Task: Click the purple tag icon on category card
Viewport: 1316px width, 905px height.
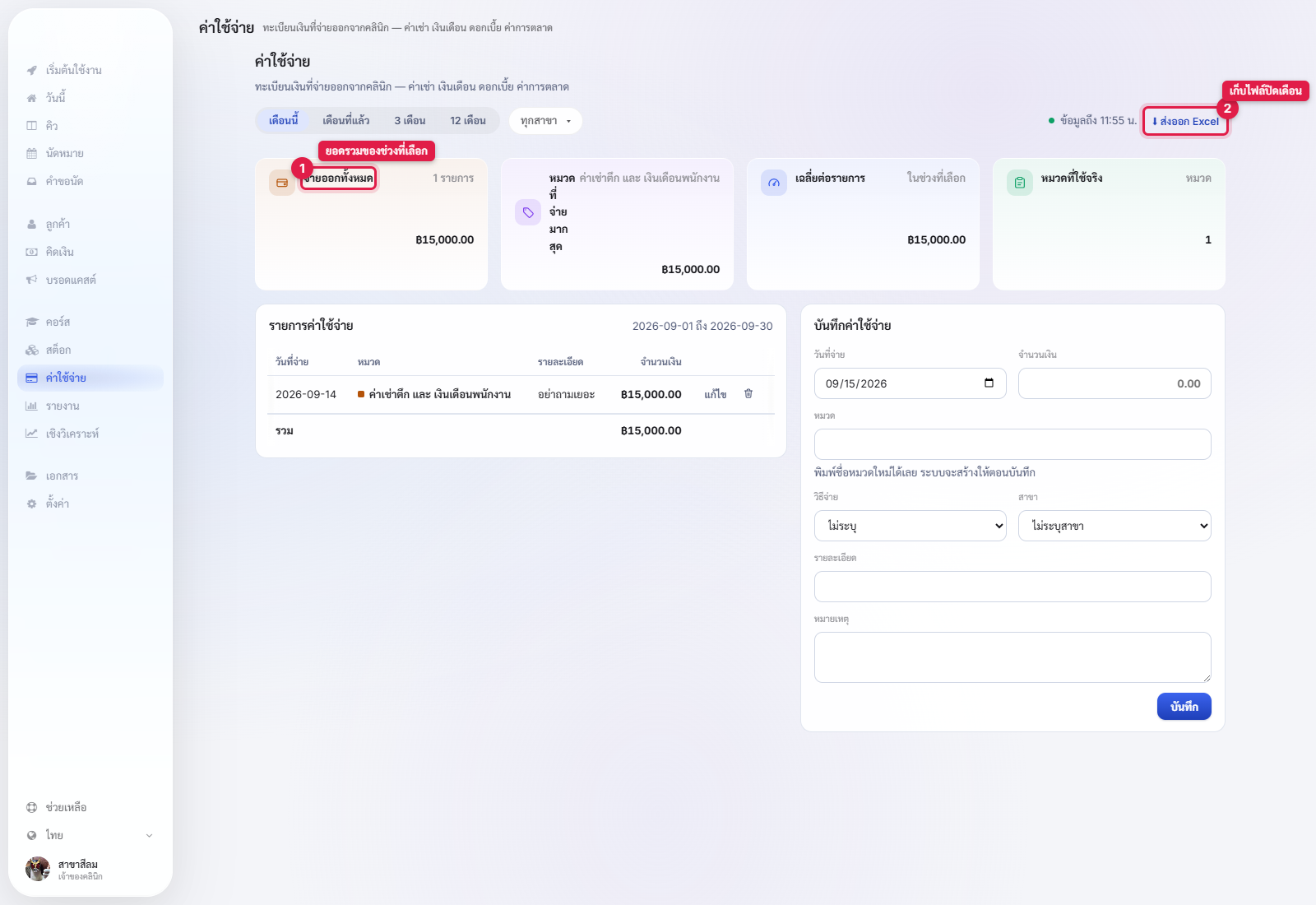Action: [x=528, y=212]
